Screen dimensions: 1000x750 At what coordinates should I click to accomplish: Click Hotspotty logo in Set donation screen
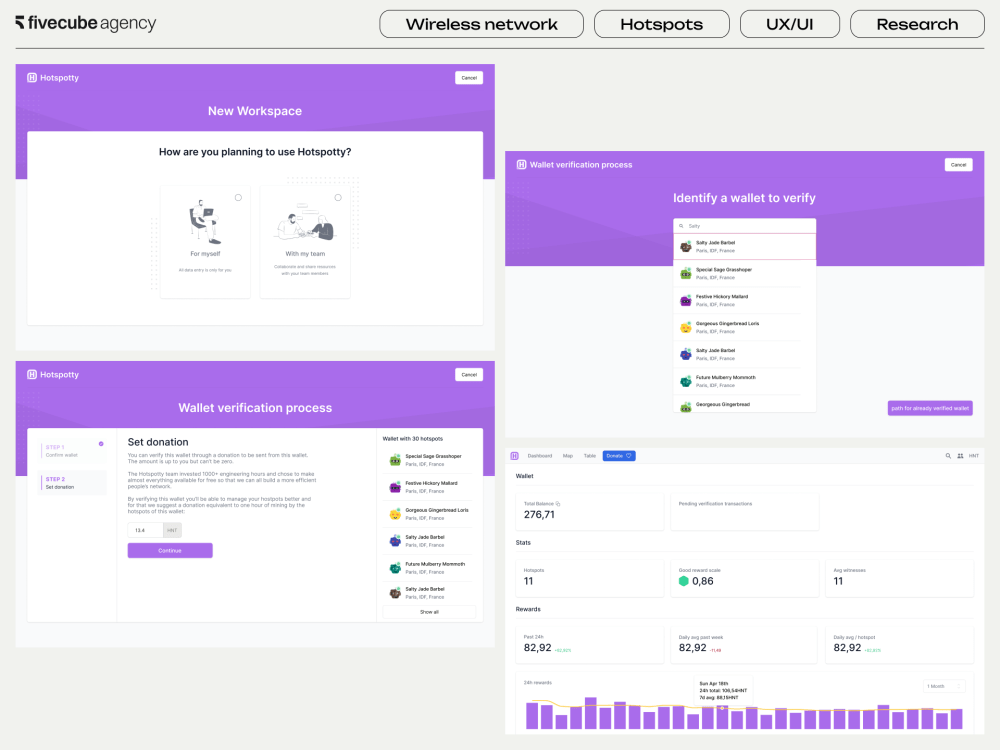point(53,374)
